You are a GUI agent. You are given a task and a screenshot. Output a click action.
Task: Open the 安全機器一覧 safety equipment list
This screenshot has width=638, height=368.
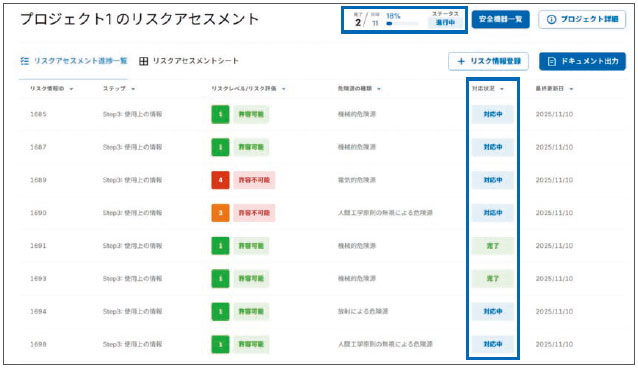(x=500, y=19)
